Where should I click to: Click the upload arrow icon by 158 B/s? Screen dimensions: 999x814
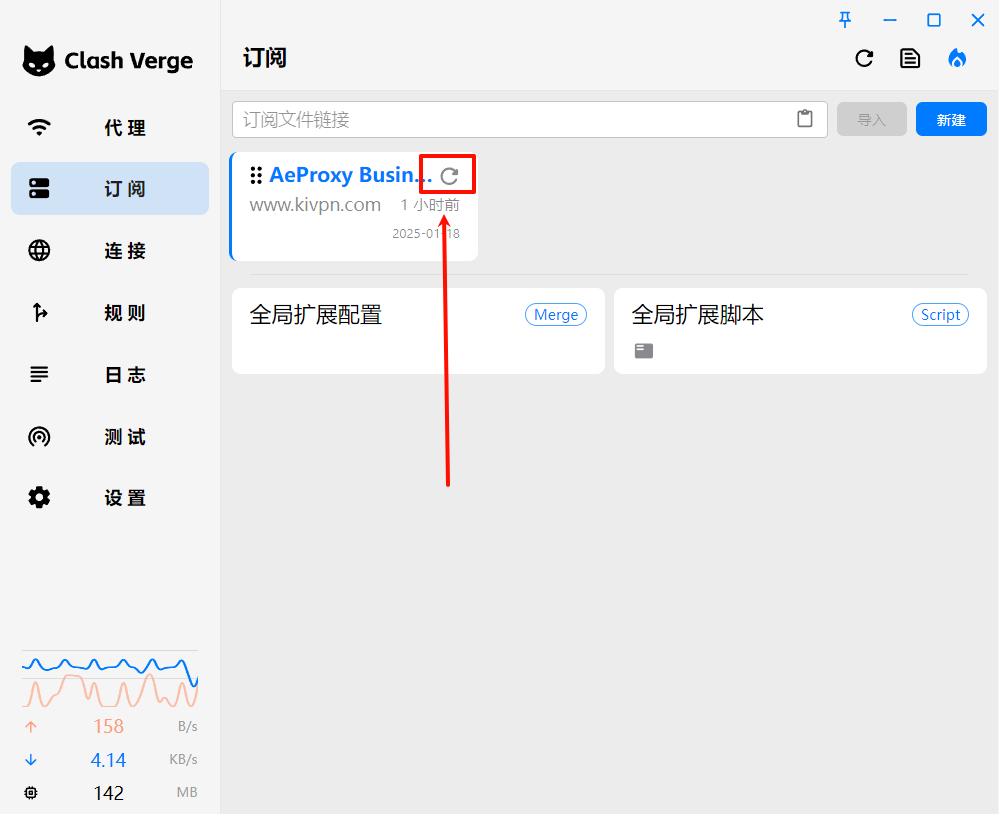point(31,727)
